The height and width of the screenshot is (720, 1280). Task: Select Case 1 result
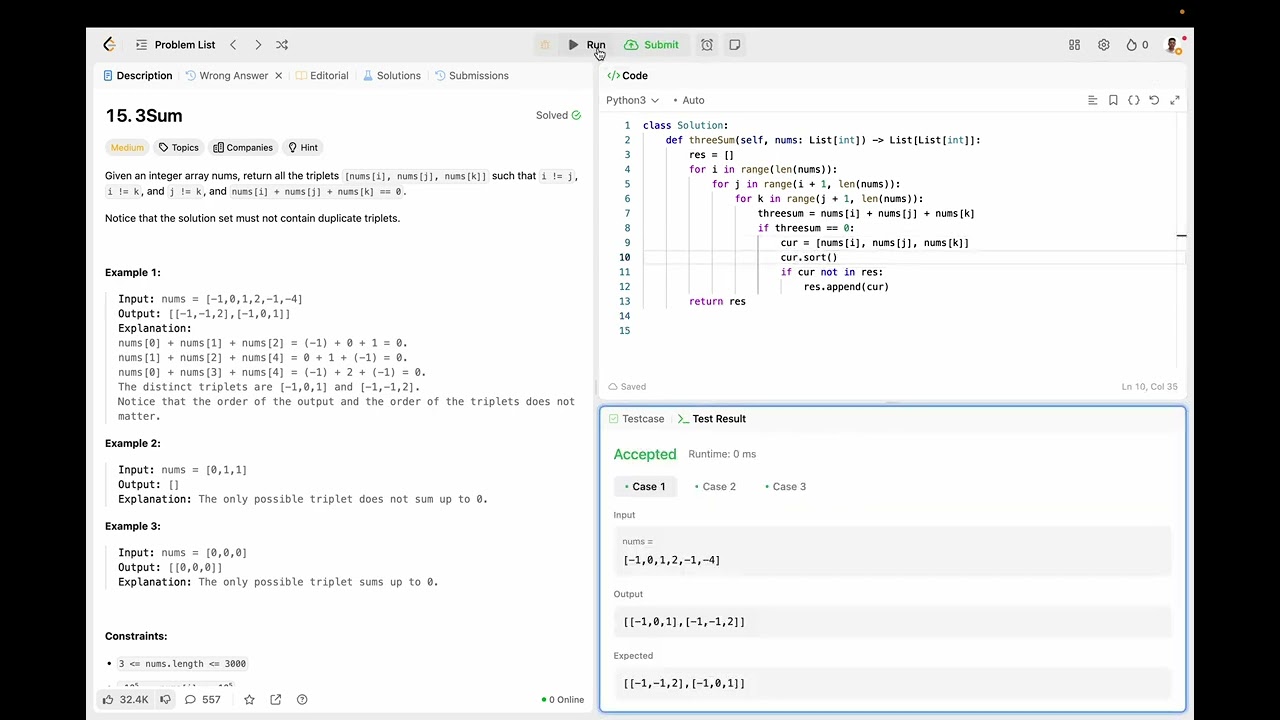tap(645, 486)
